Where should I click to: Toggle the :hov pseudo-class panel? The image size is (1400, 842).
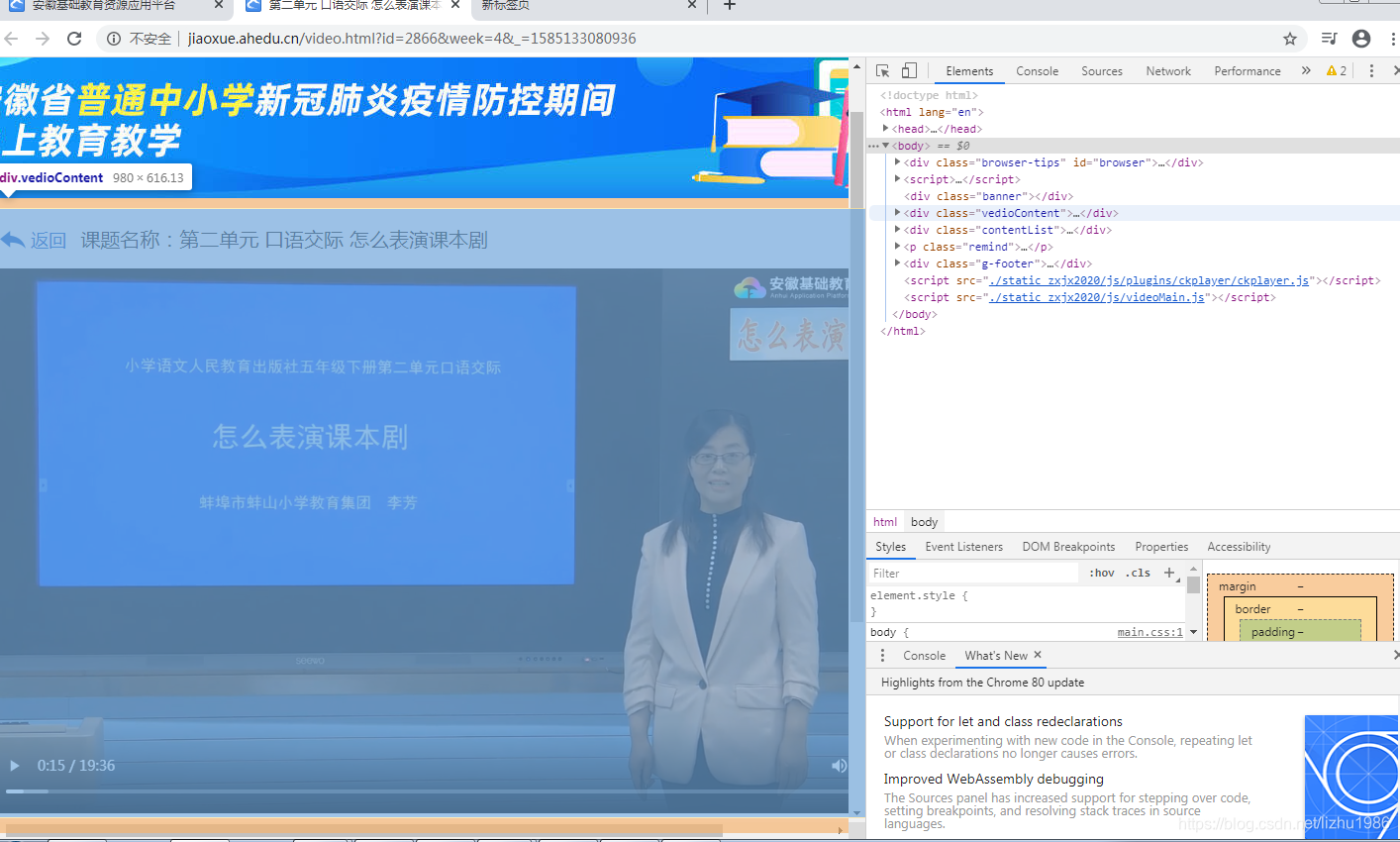[1101, 573]
